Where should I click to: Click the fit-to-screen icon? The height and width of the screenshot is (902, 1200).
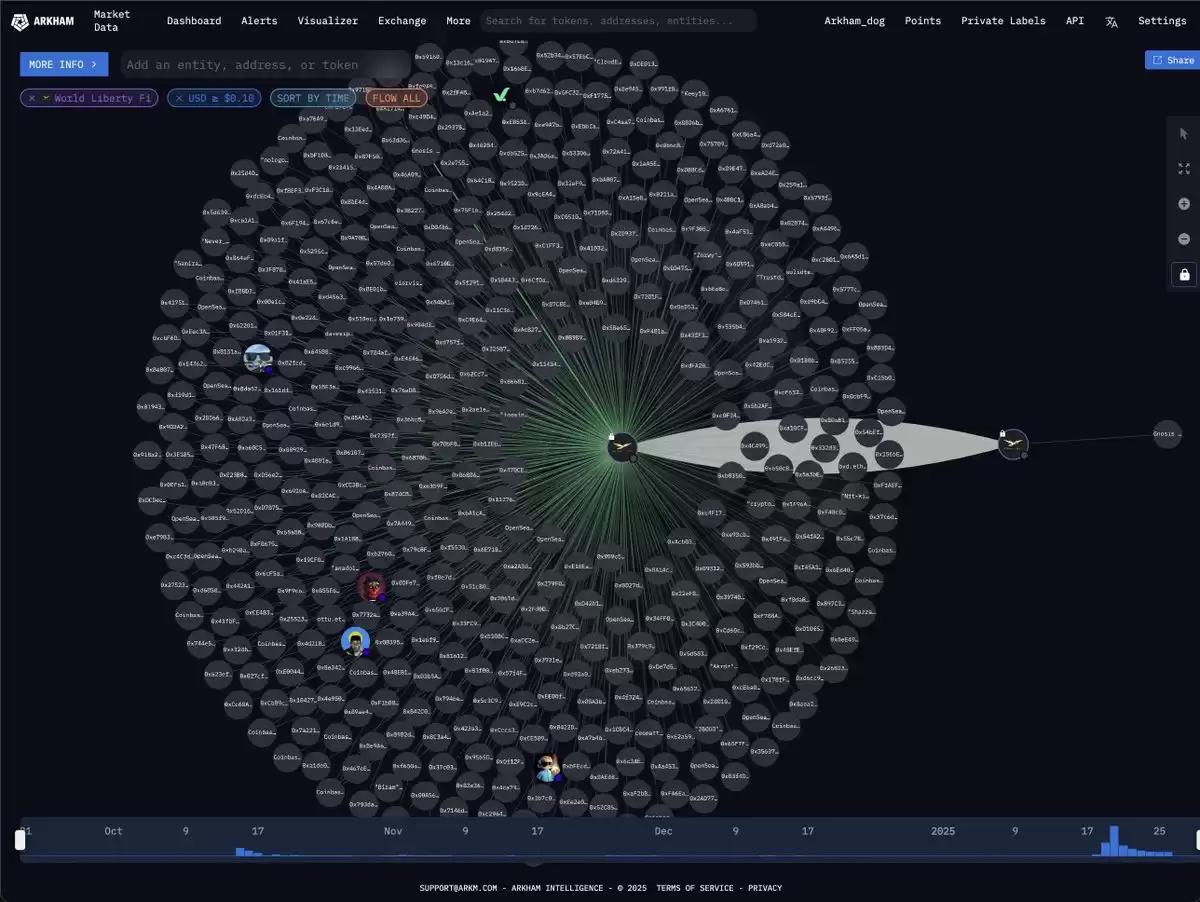pyautogui.click(x=1184, y=169)
